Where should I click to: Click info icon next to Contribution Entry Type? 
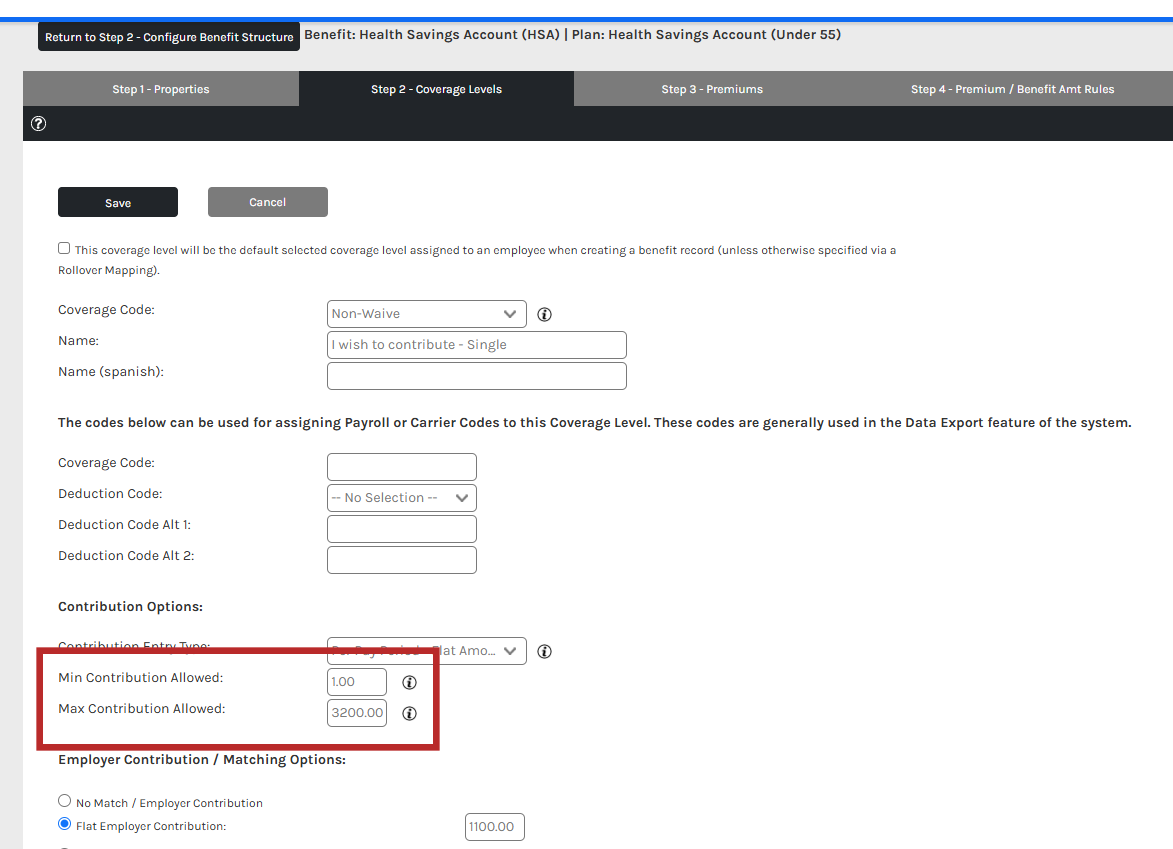click(x=545, y=652)
